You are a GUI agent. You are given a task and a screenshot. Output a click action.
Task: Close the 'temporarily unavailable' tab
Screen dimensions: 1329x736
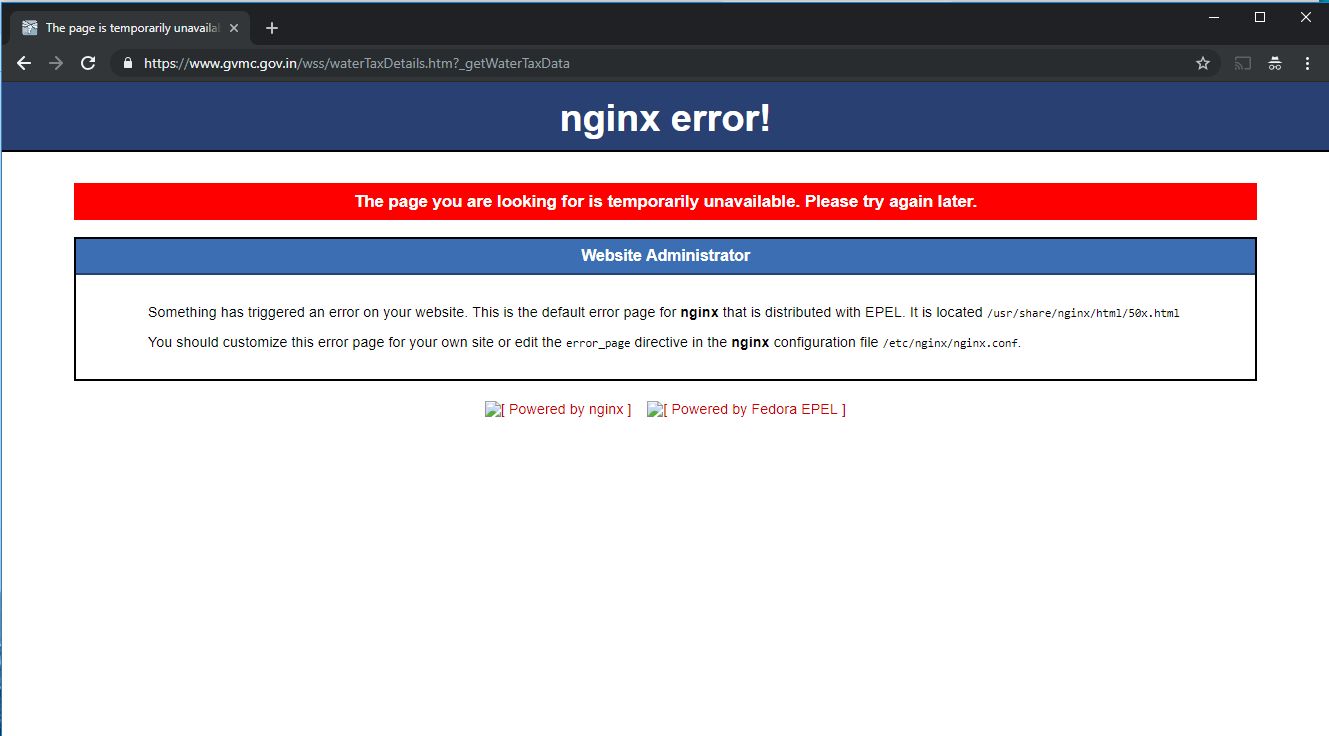[234, 28]
